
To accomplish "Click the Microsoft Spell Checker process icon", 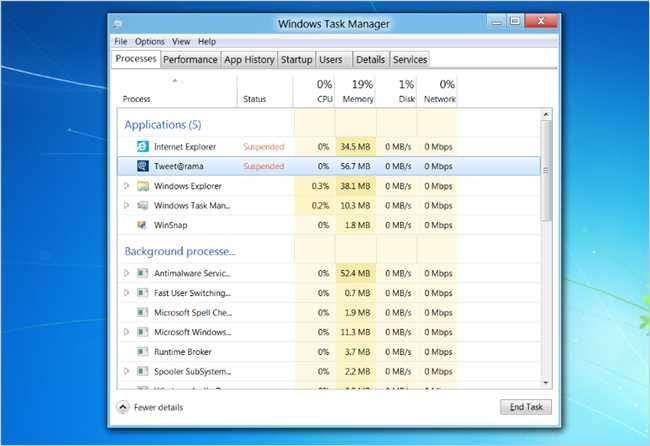I will pos(142,313).
